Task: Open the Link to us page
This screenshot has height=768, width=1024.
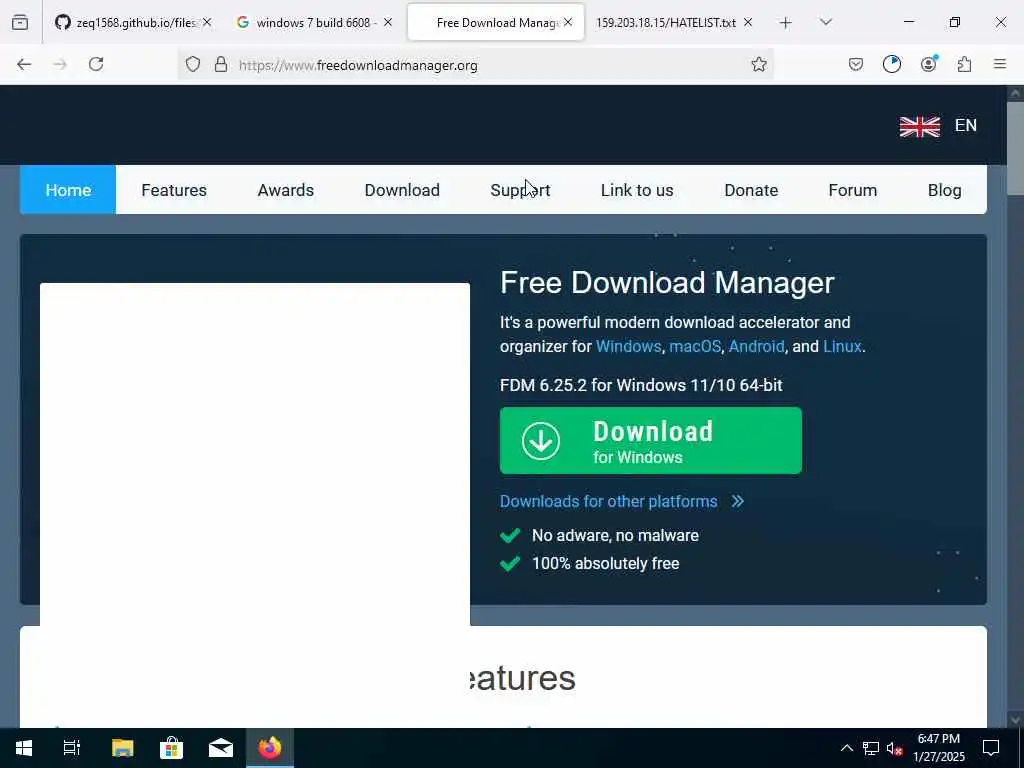Action: tap(637, 190)
